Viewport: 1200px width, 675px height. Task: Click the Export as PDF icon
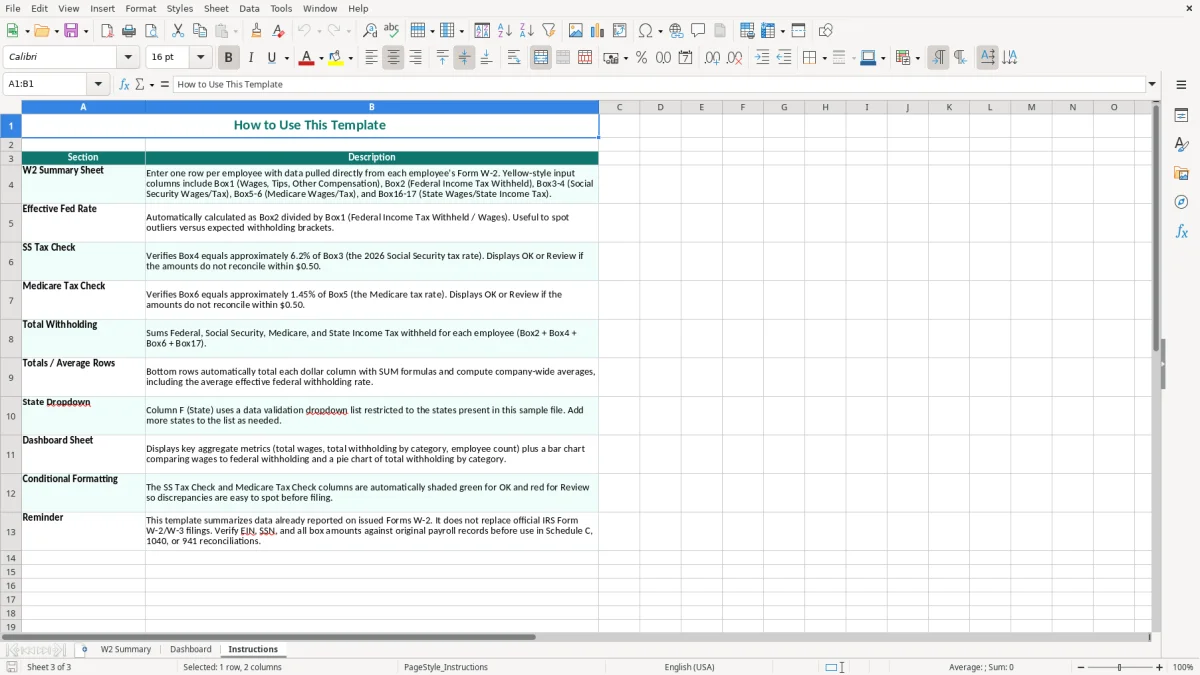tap(107, 31)
